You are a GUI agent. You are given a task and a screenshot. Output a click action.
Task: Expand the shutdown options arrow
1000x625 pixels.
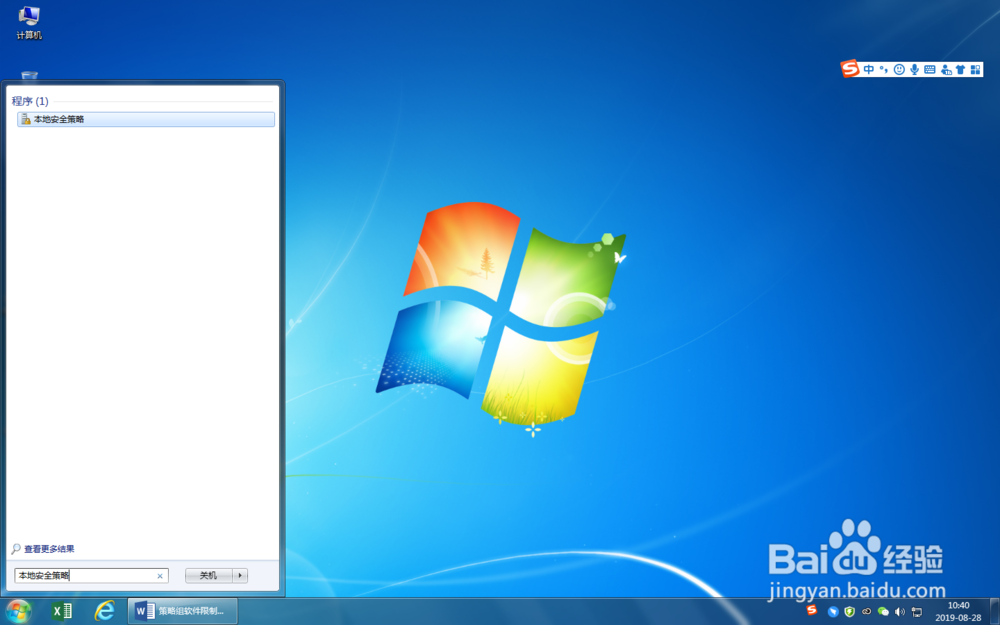(240, 575)
